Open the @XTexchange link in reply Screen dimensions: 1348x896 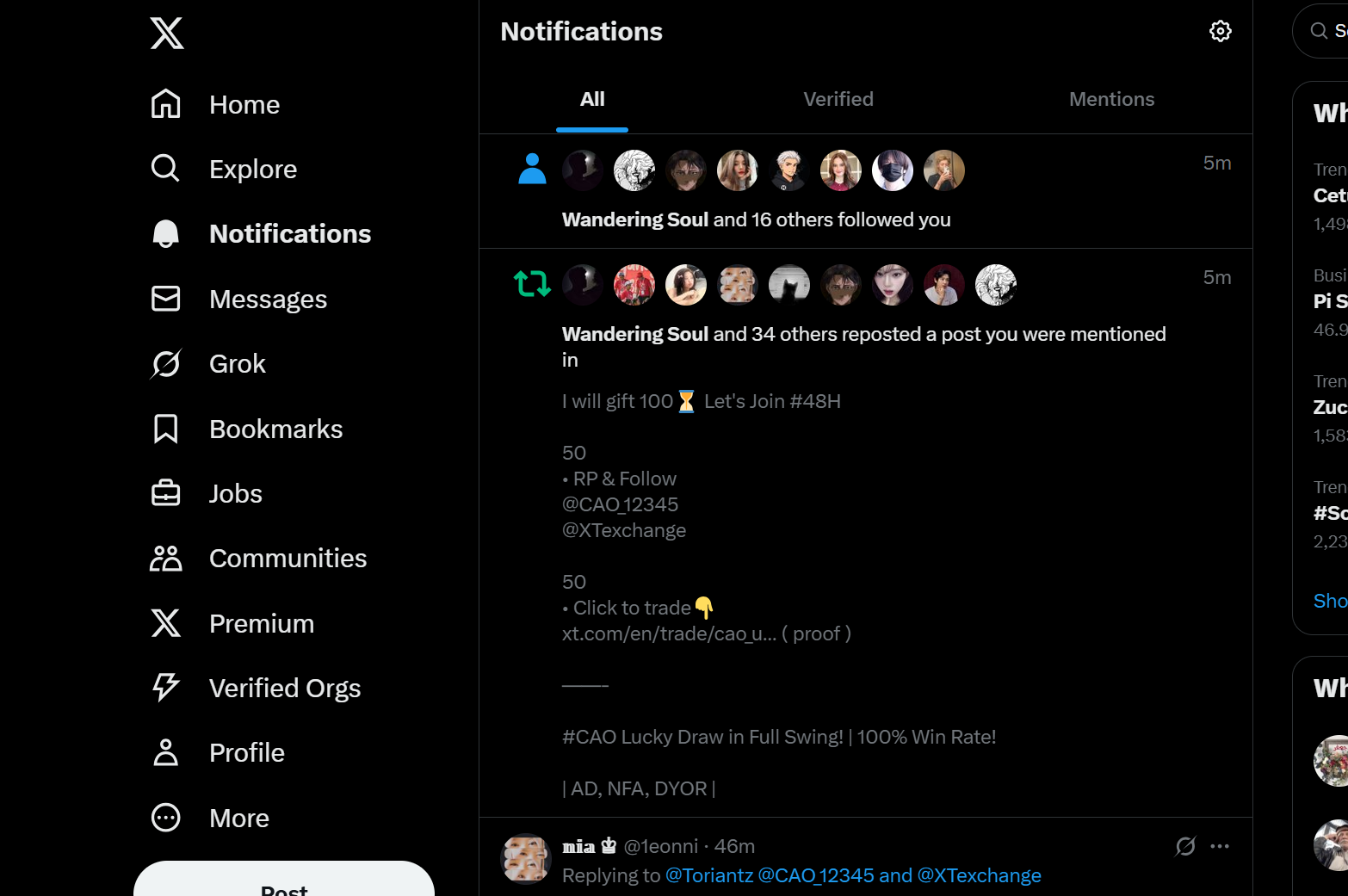pos(980,875)
